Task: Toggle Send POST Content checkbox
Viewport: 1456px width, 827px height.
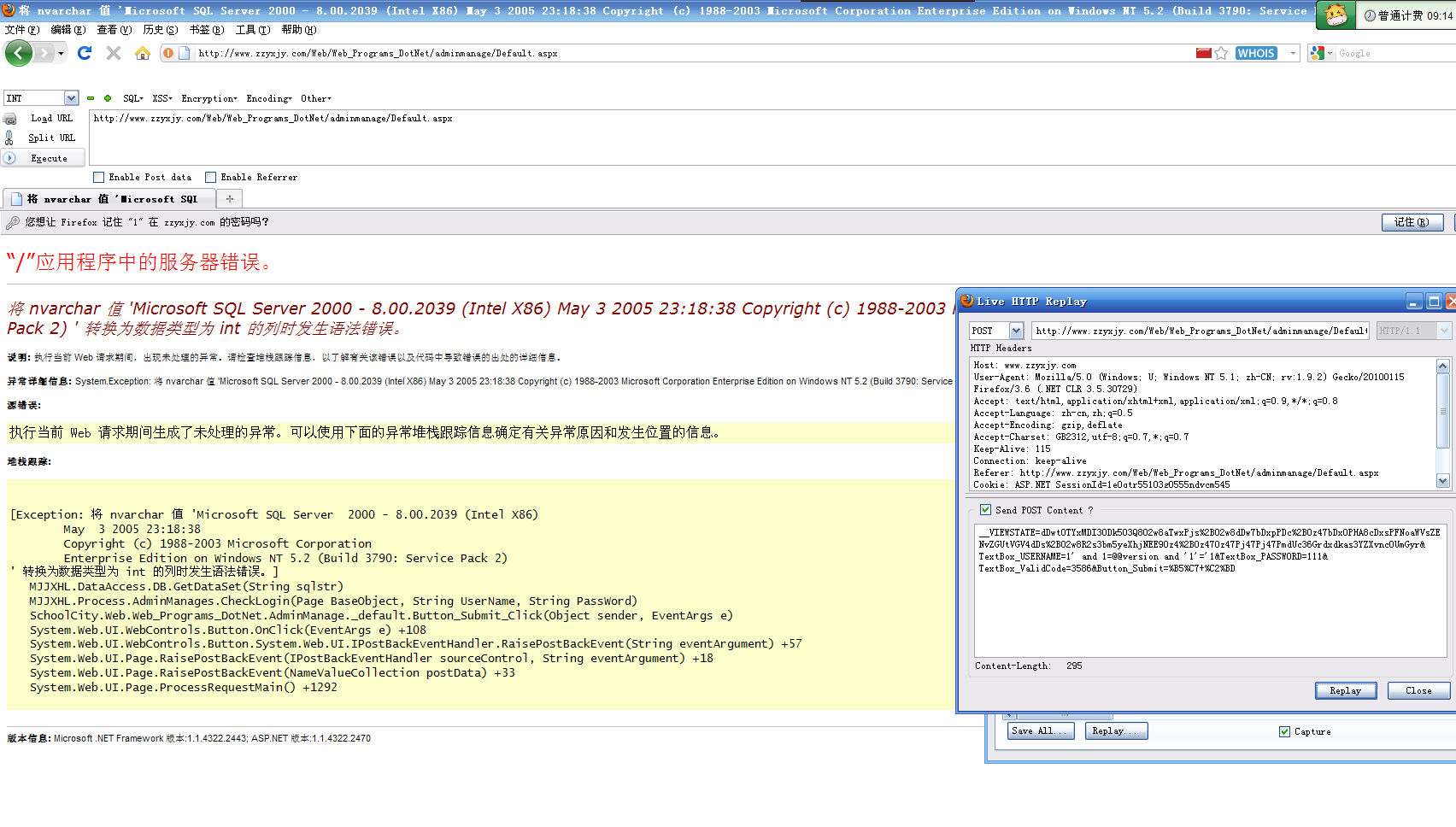Action: [986, 510]
